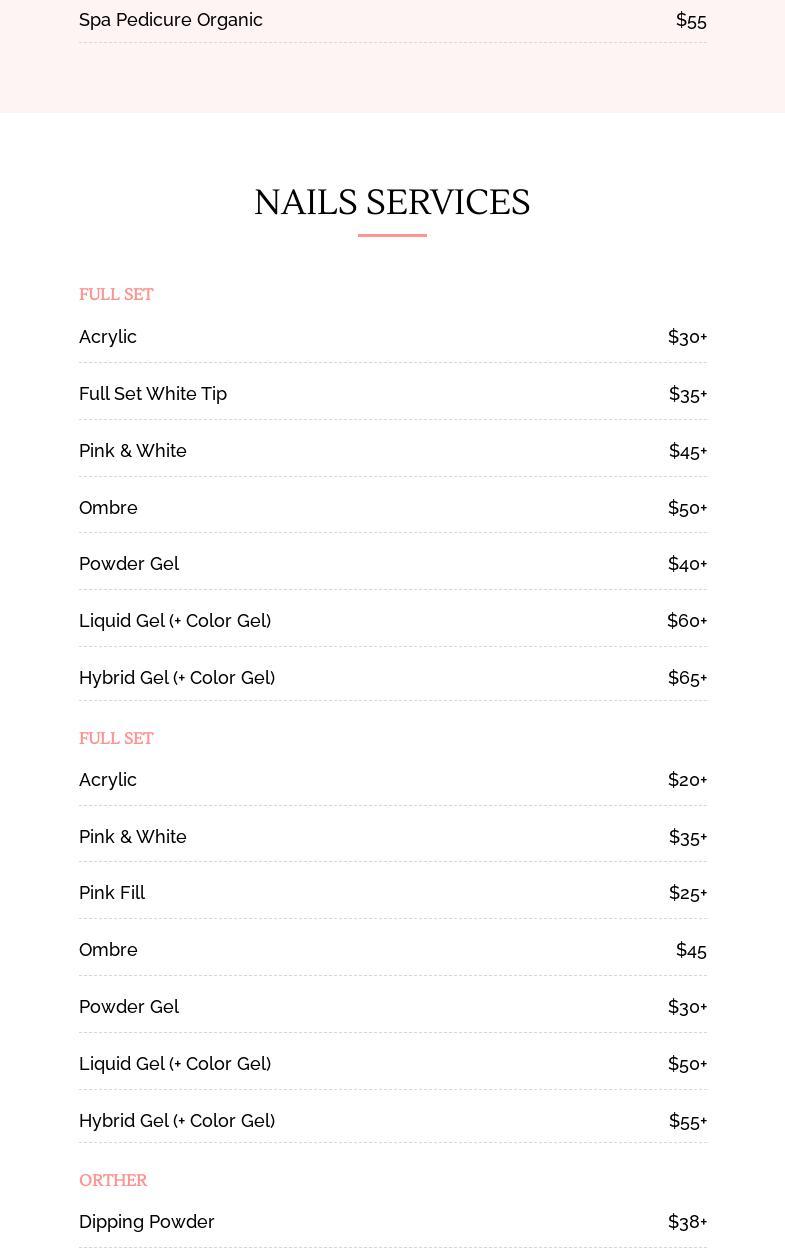The image size is (785, 1248).
Task: Select the Dipping Powder service
Action: [x=147, y=1222]
